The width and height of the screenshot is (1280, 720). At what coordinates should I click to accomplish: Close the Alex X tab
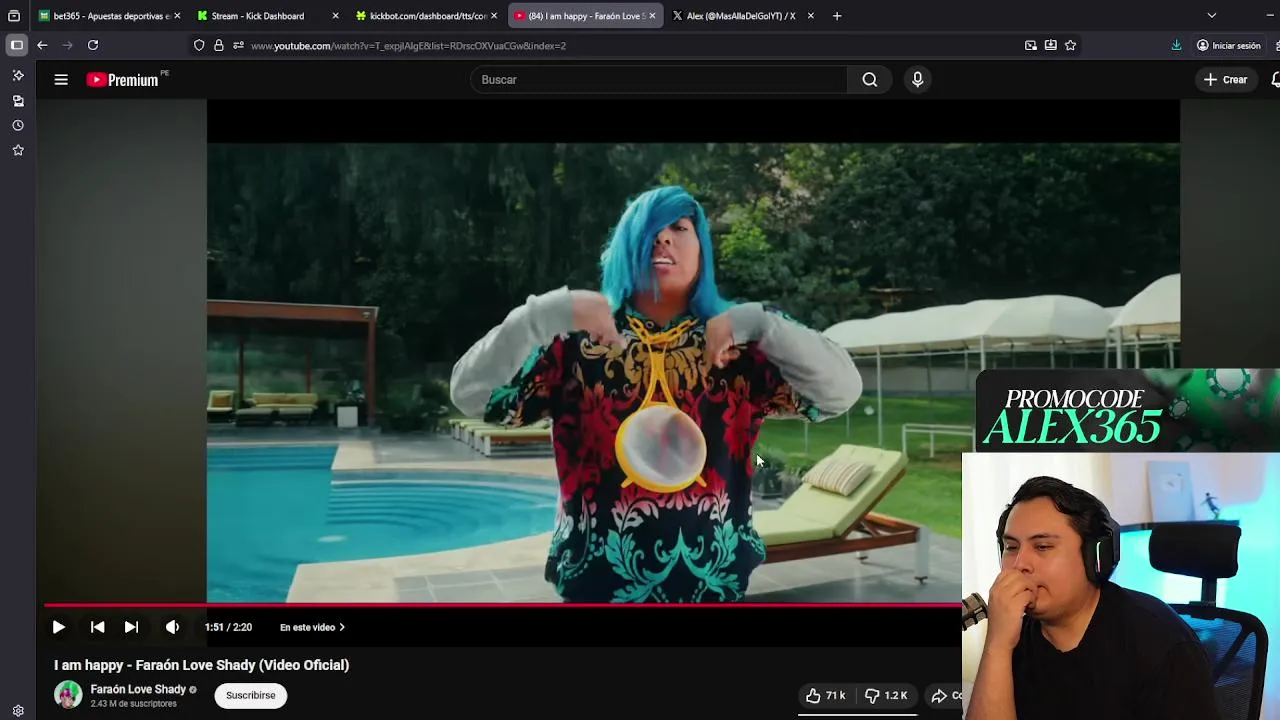pyautogui.click(x=811, y=16)
